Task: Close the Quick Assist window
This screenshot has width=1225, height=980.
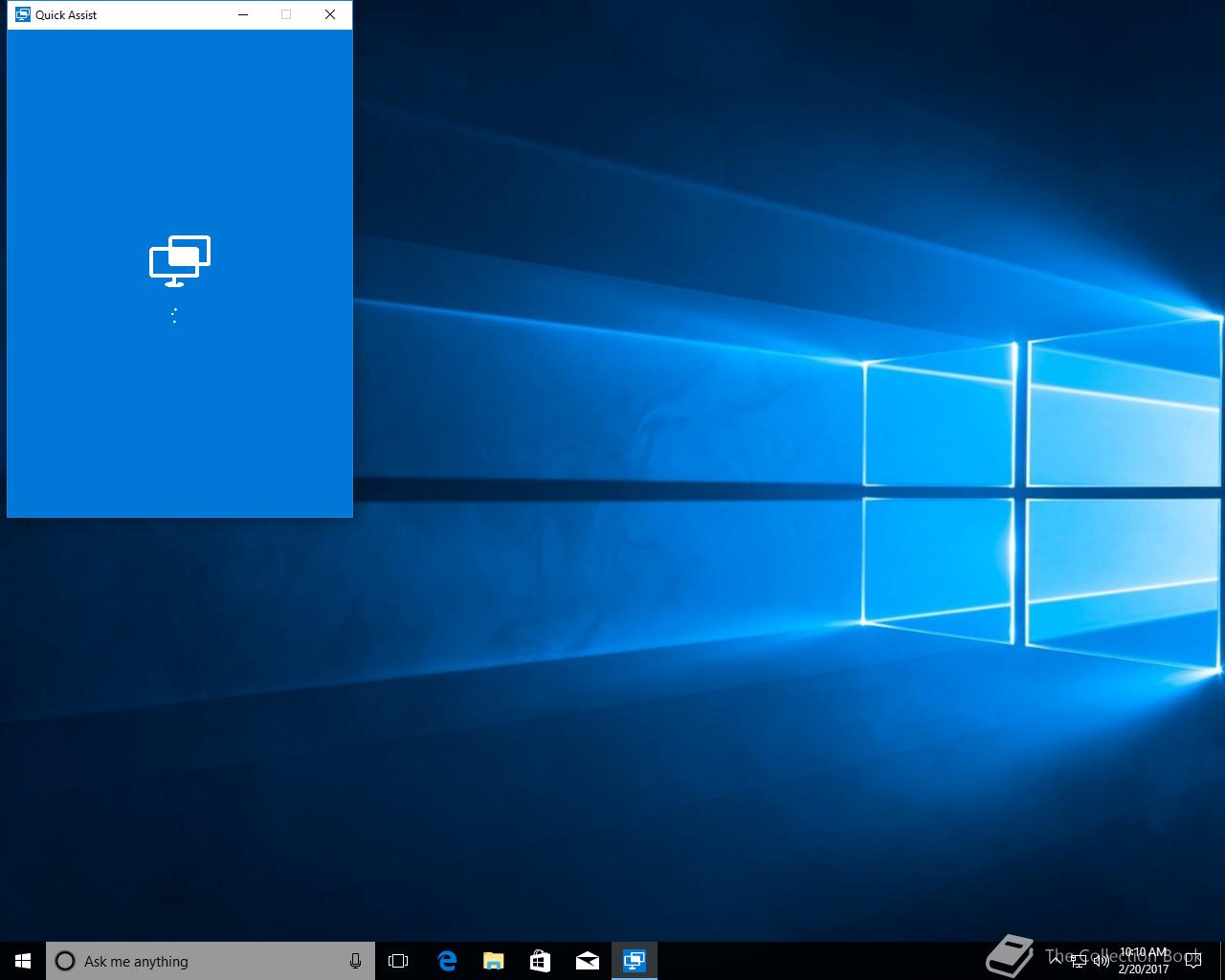Action: (x=330, y=14)
